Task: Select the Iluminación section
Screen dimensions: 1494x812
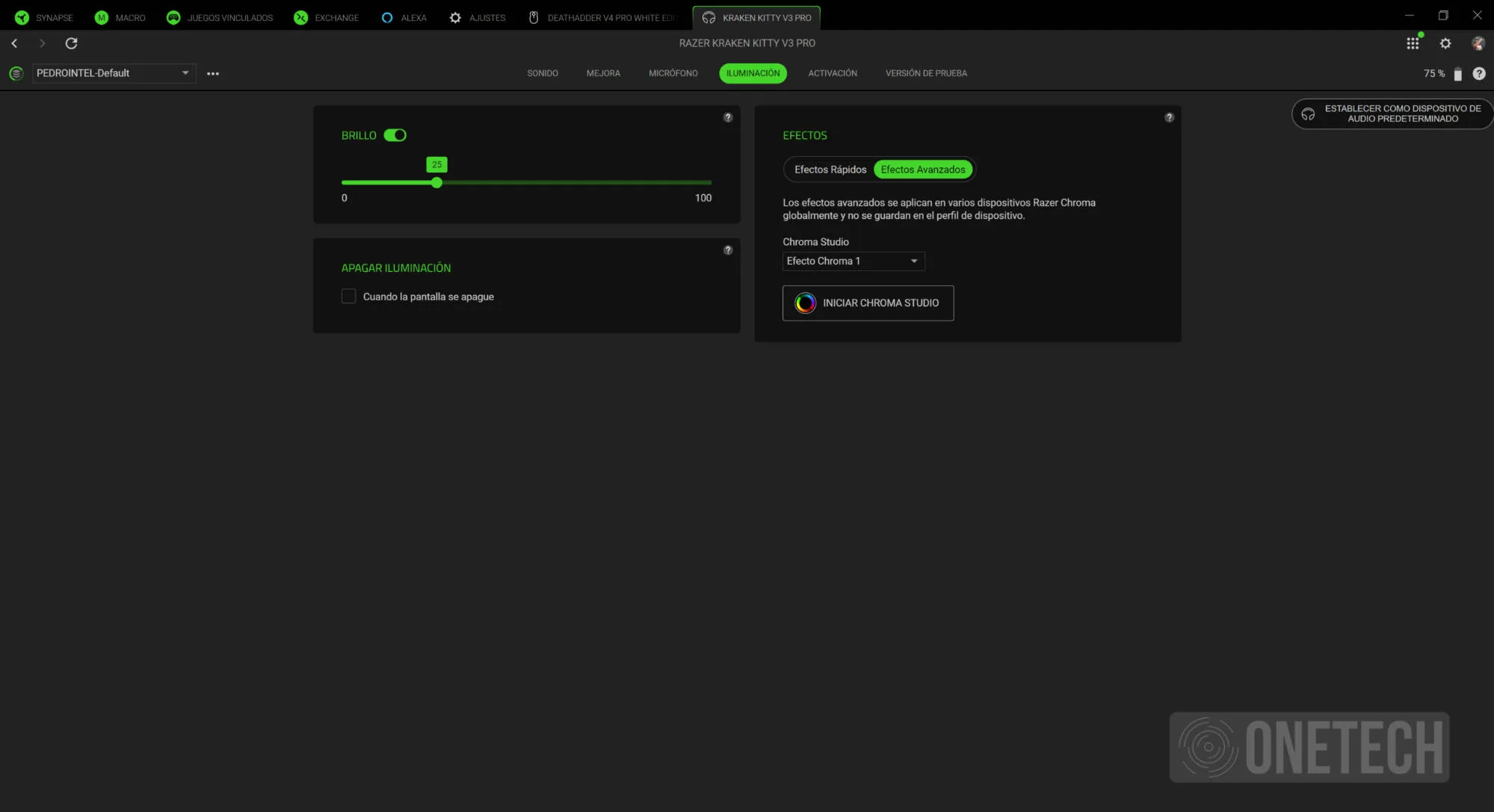Action: pyautogui.click(x=753, y=73)
